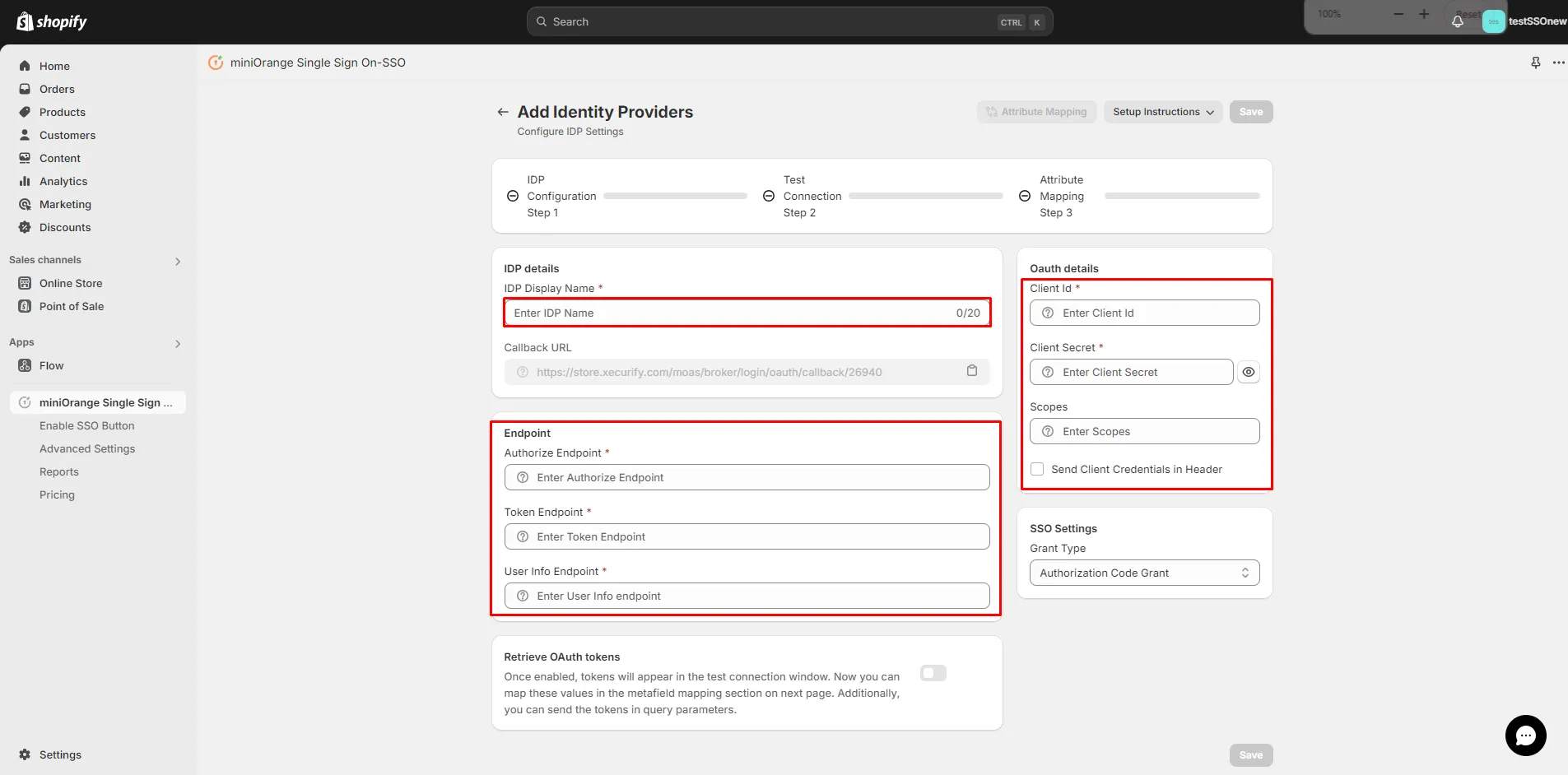Click Attribute Mapping step progress bar
The image size is (1568, 775).
click(1182, 196)
